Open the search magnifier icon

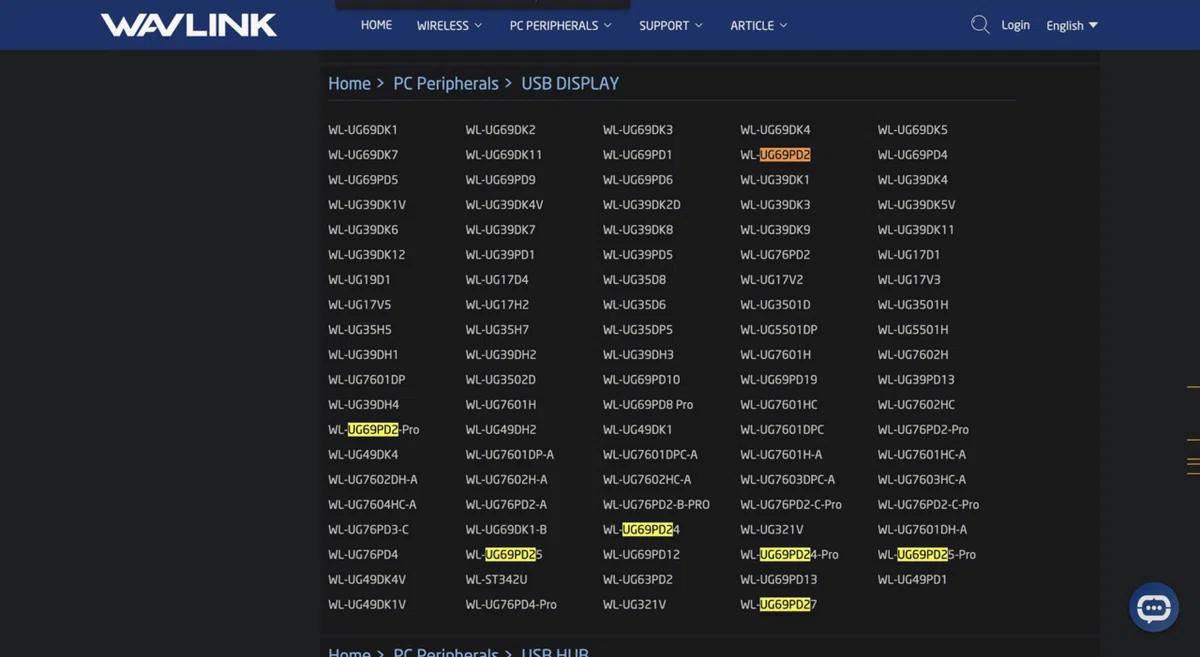coord(980,25)
